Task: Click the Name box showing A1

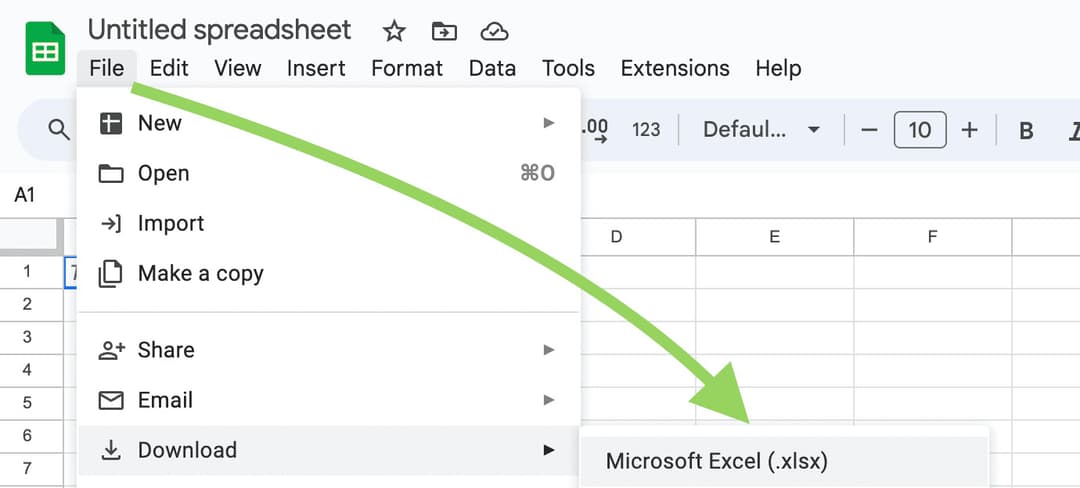Action: tap(25, 195)
